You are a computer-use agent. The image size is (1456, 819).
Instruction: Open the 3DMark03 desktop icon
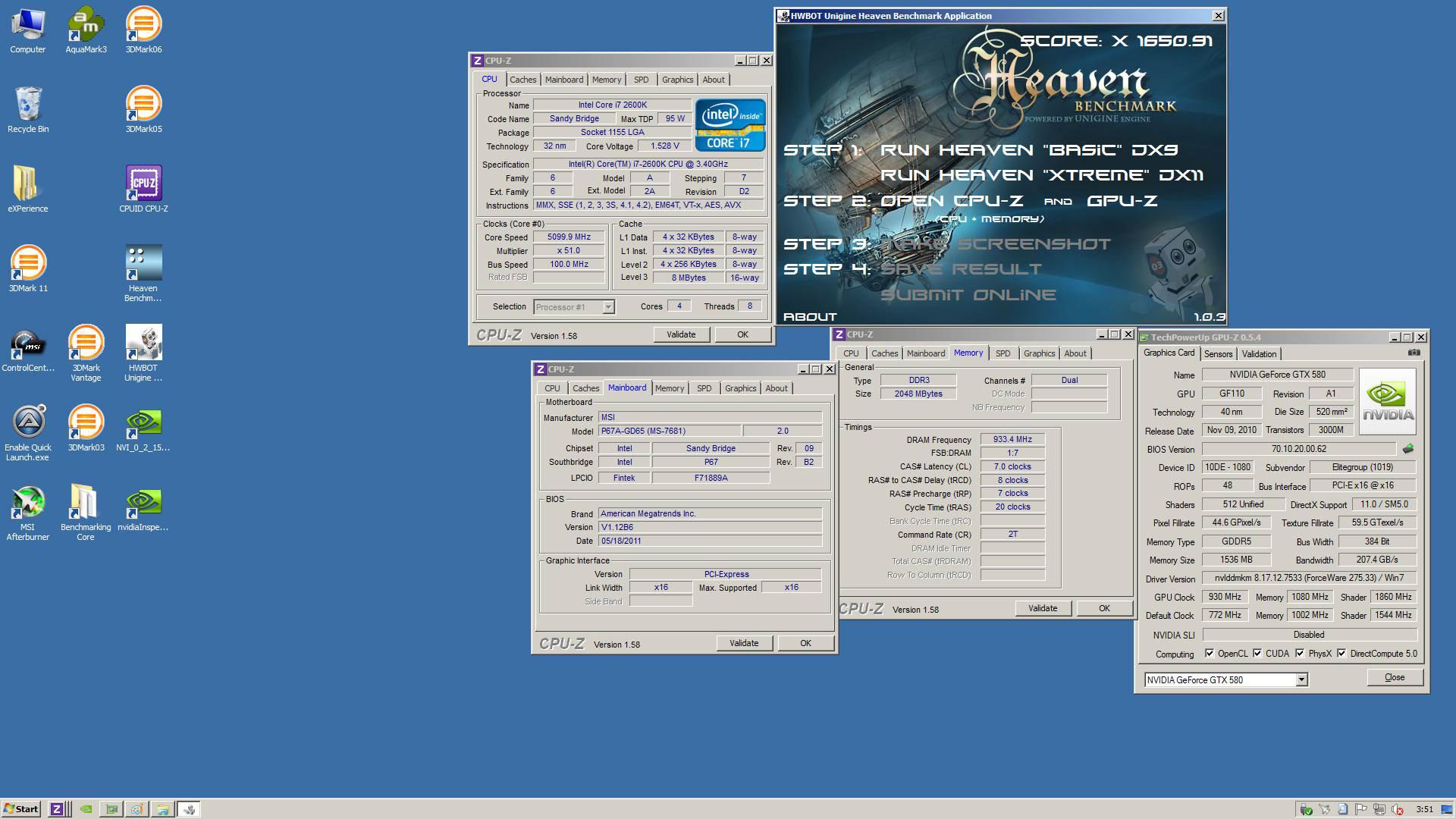pos(86,428)
